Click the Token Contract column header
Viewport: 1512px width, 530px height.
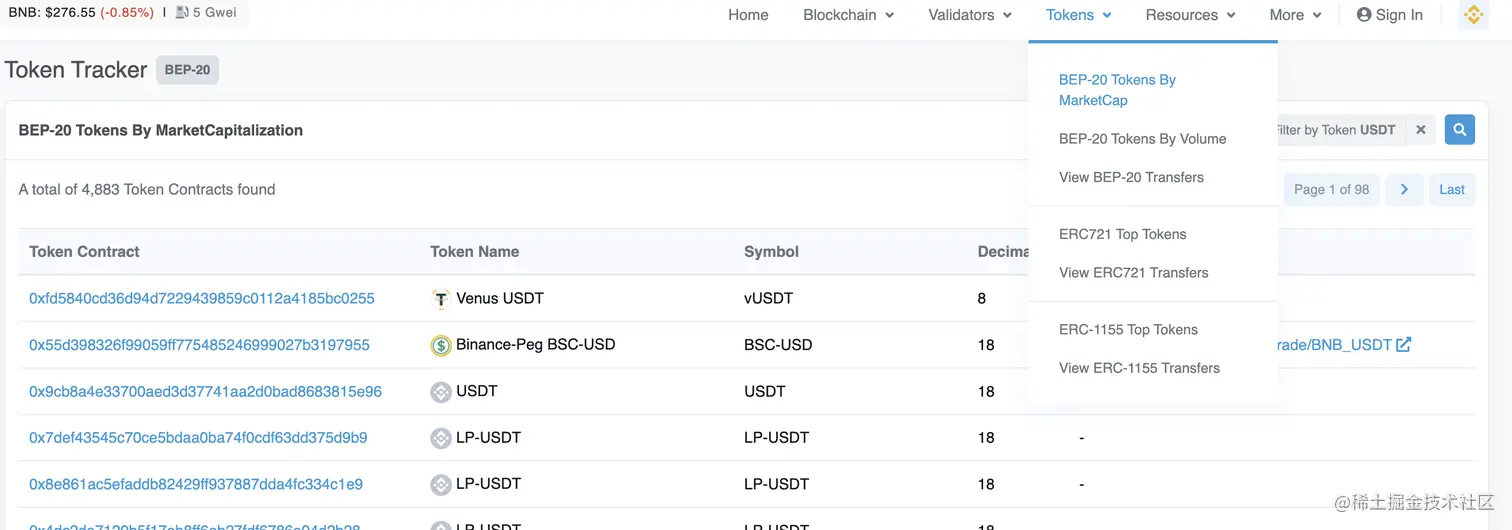pos(84,251)
